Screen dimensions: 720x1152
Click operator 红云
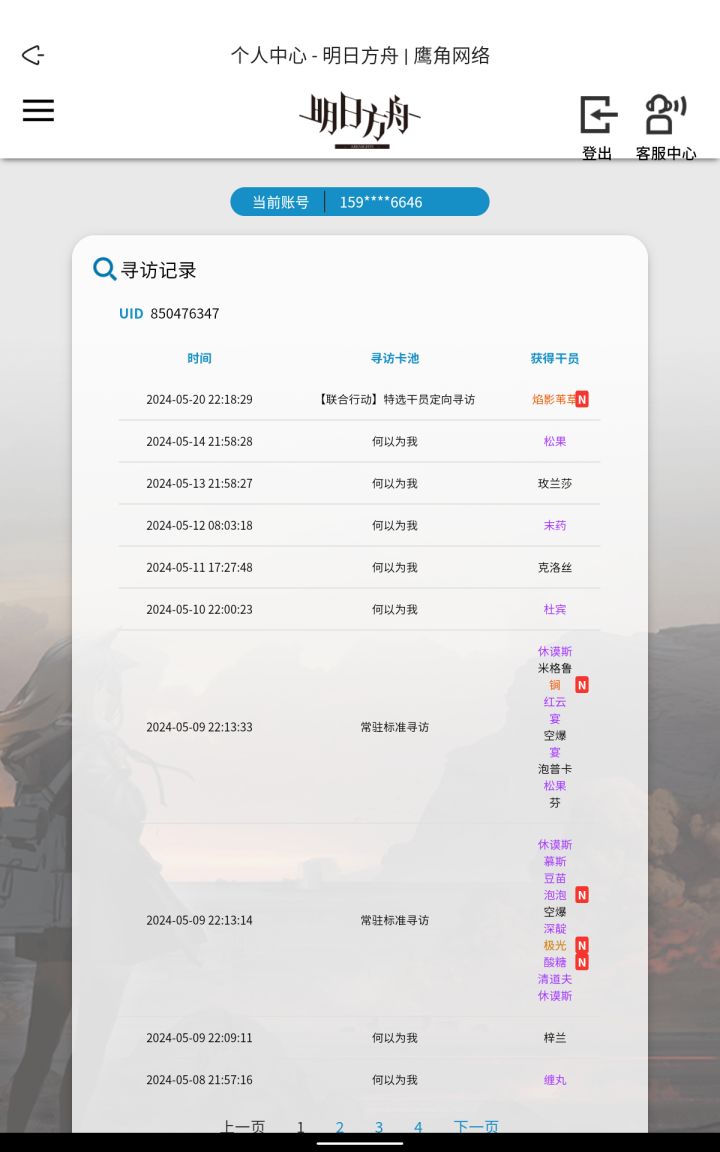click(555, 702)
